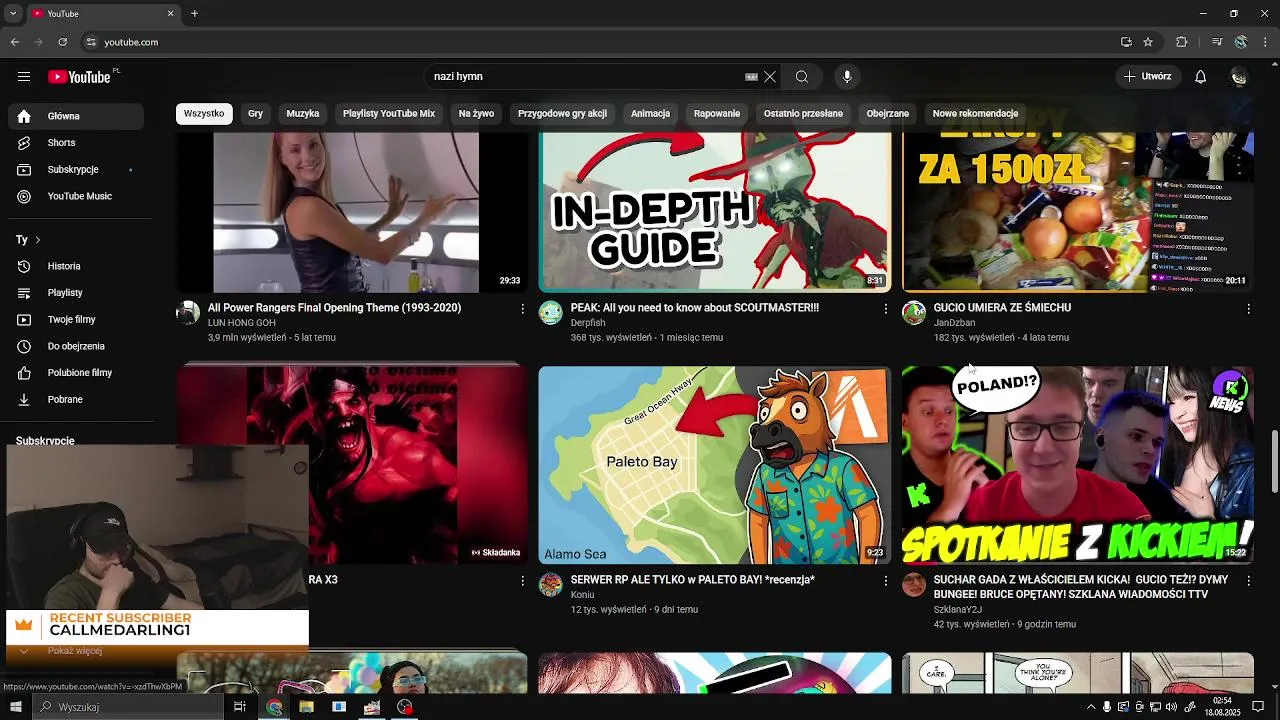Open GUCIO UMIERA video three-dot menu
The width and height of the screenshot is (1280, 720).
[1248, 309]
